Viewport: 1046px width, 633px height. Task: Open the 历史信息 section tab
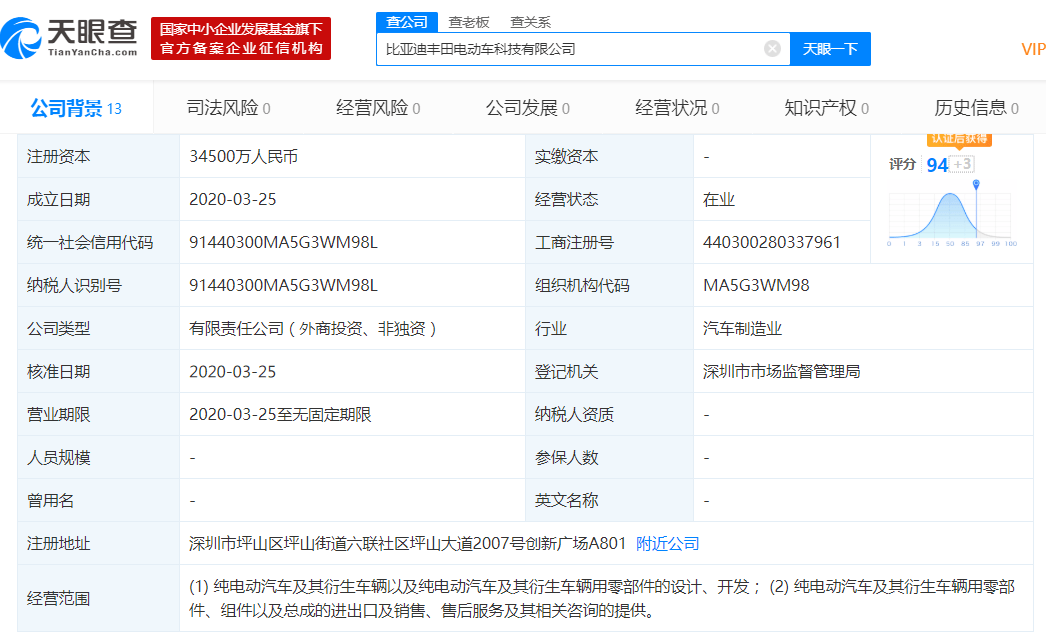pyautogui.click(x=976, y=107)
